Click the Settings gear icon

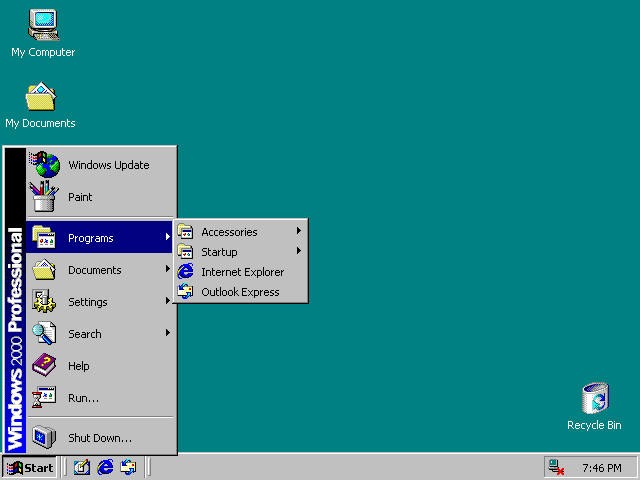pyautogui.click(x=44, y=301)
